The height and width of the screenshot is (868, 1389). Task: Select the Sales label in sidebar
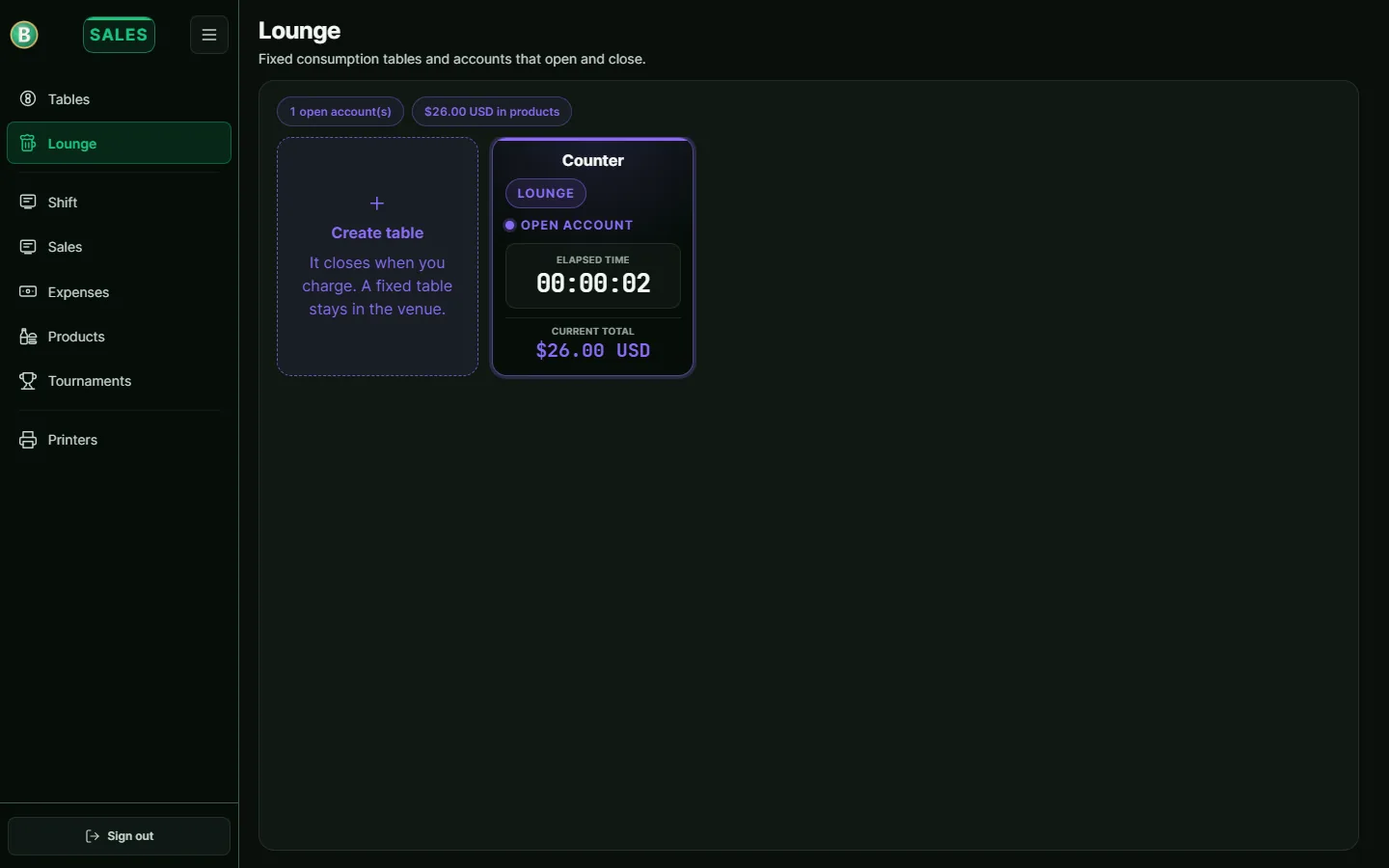click(65, 247)
